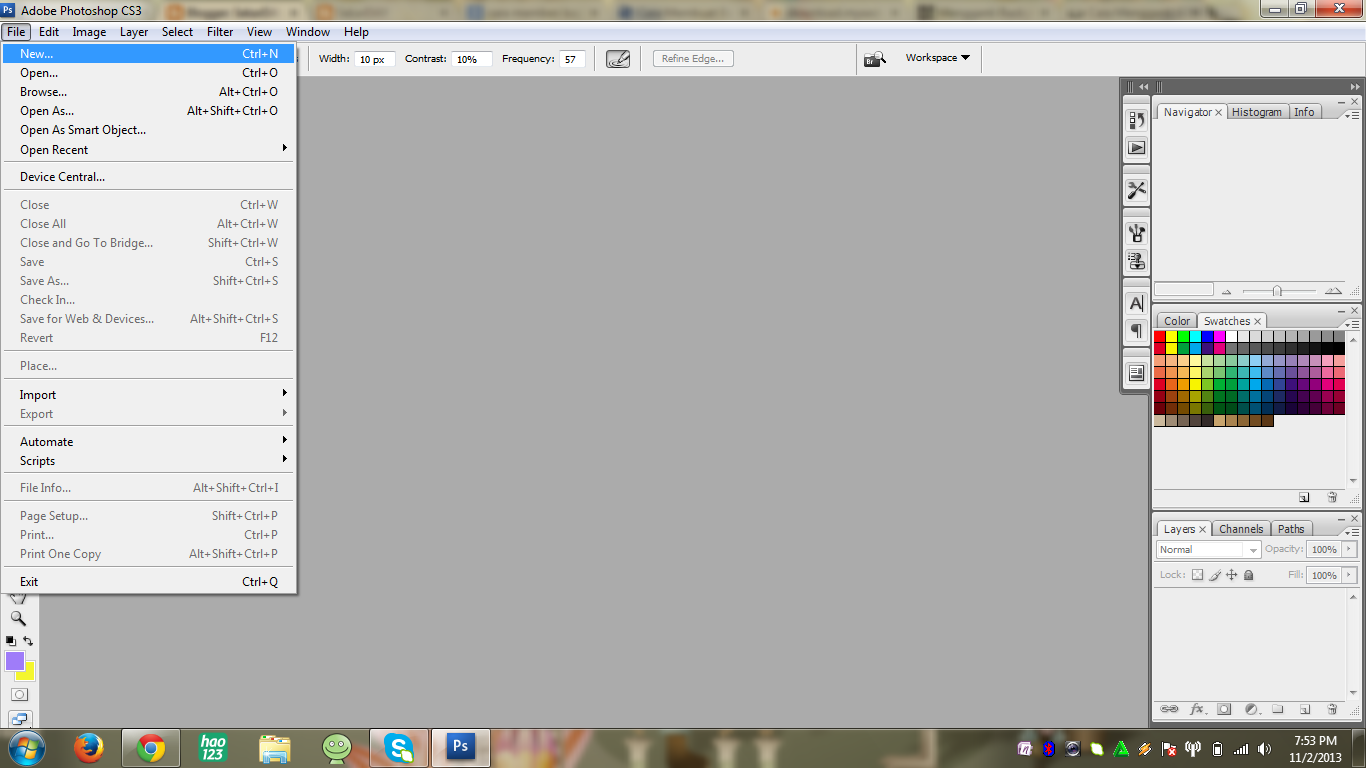Switch to the Paths tab
This screenshot has height=768, width=1366.
coord(1291,529)
